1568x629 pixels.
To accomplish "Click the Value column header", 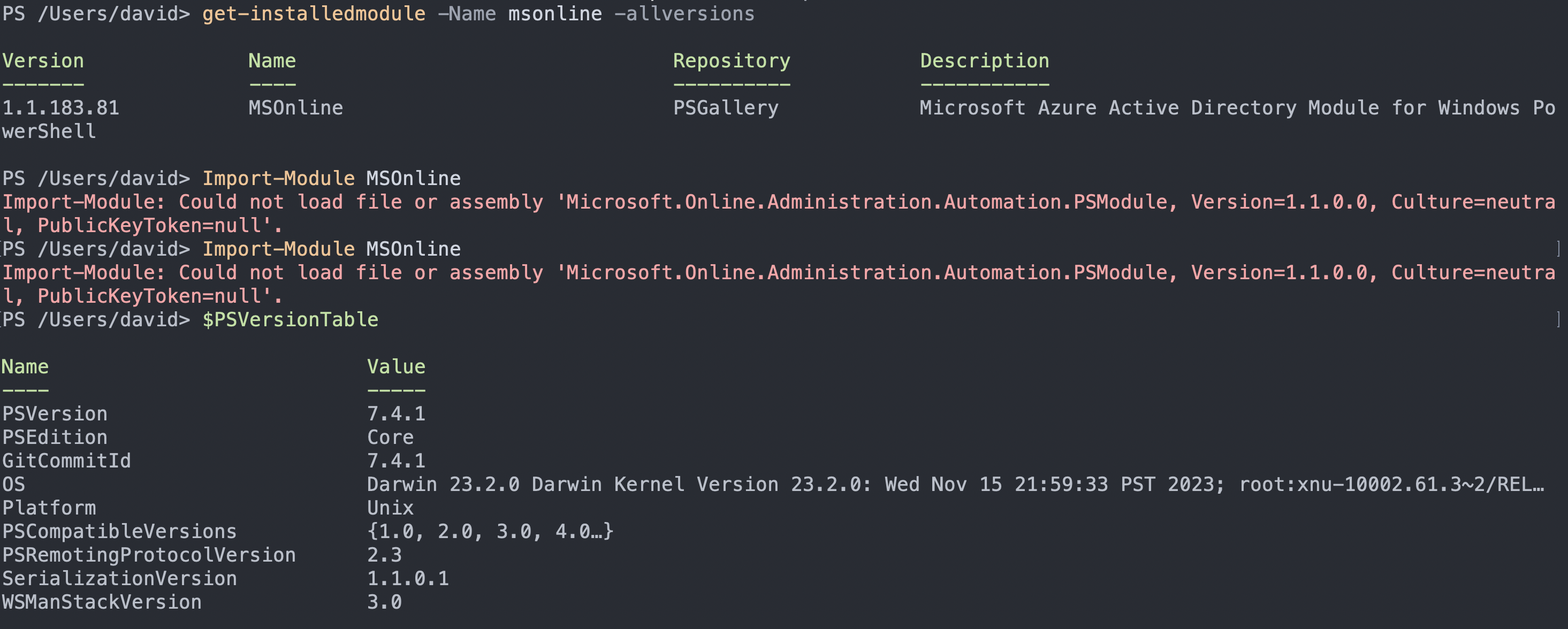I will (395, 367).
